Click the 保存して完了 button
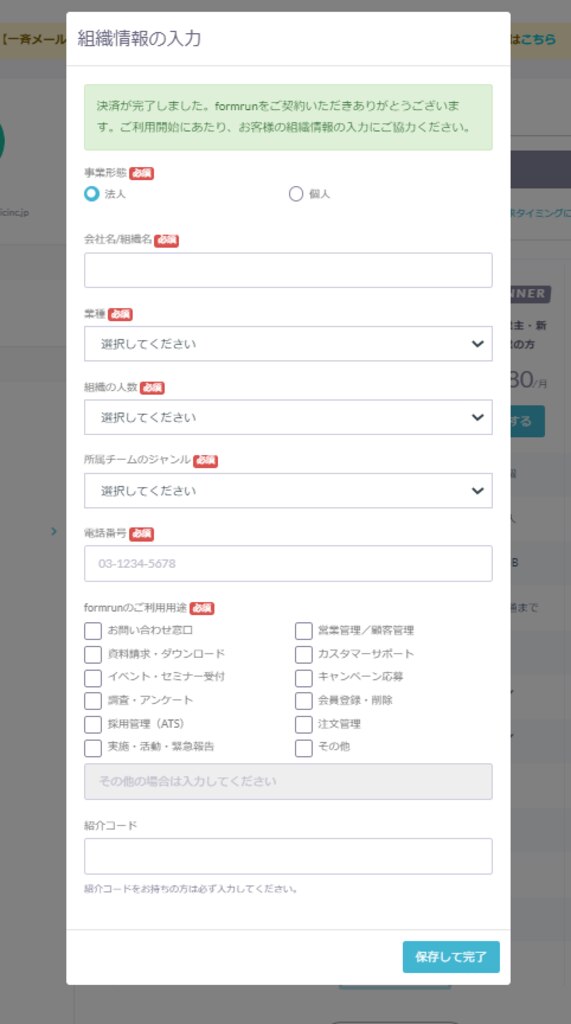This screenshot has height=1024, width=571. coord(451,957)
